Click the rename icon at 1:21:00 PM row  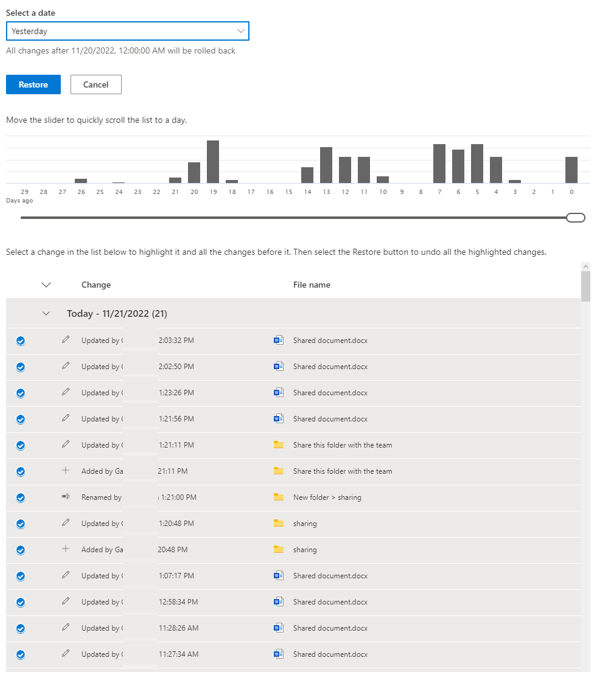(65, 496)
